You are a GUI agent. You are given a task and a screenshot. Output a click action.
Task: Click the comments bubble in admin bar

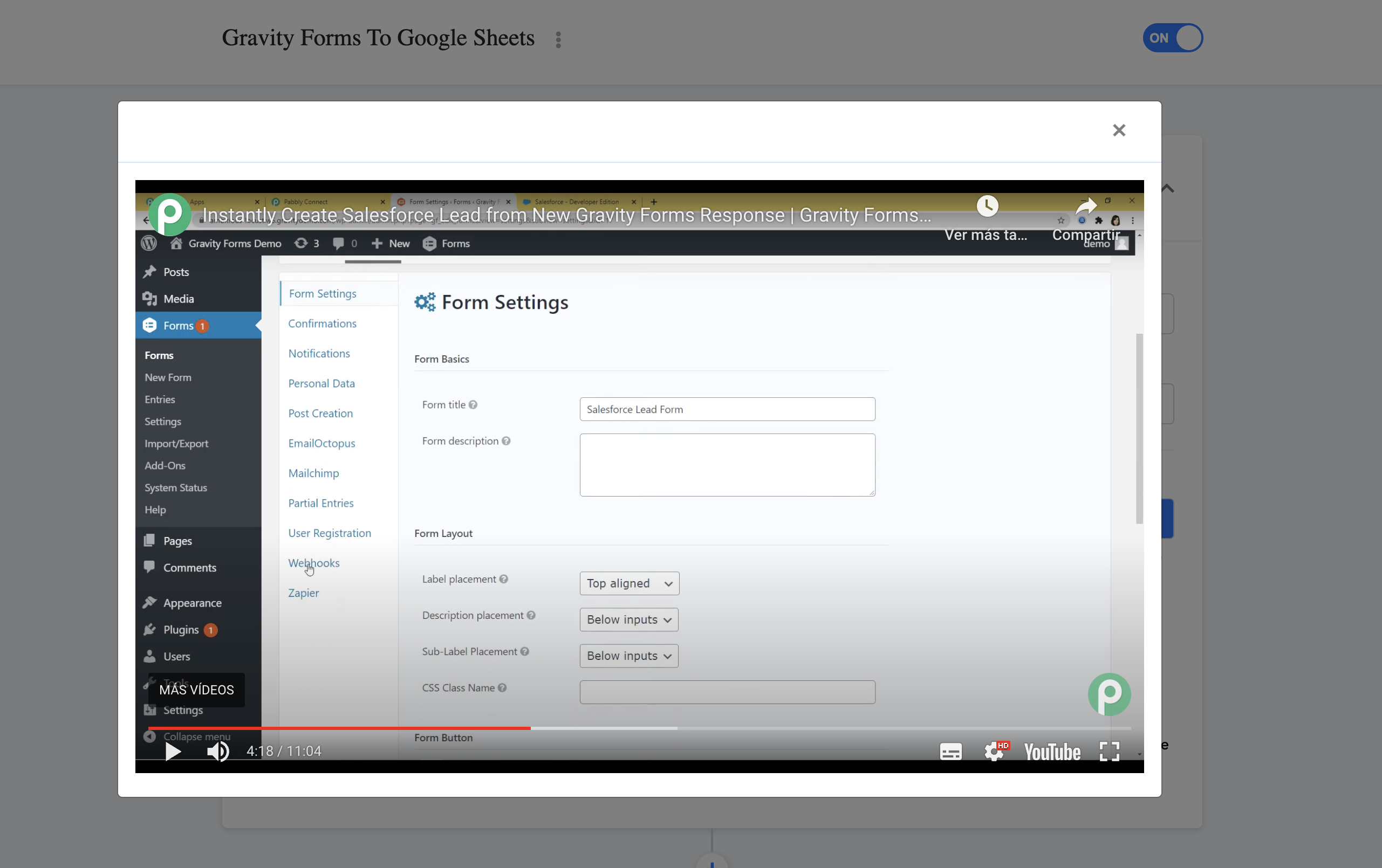pyautogui.click(x=344, y=243)
